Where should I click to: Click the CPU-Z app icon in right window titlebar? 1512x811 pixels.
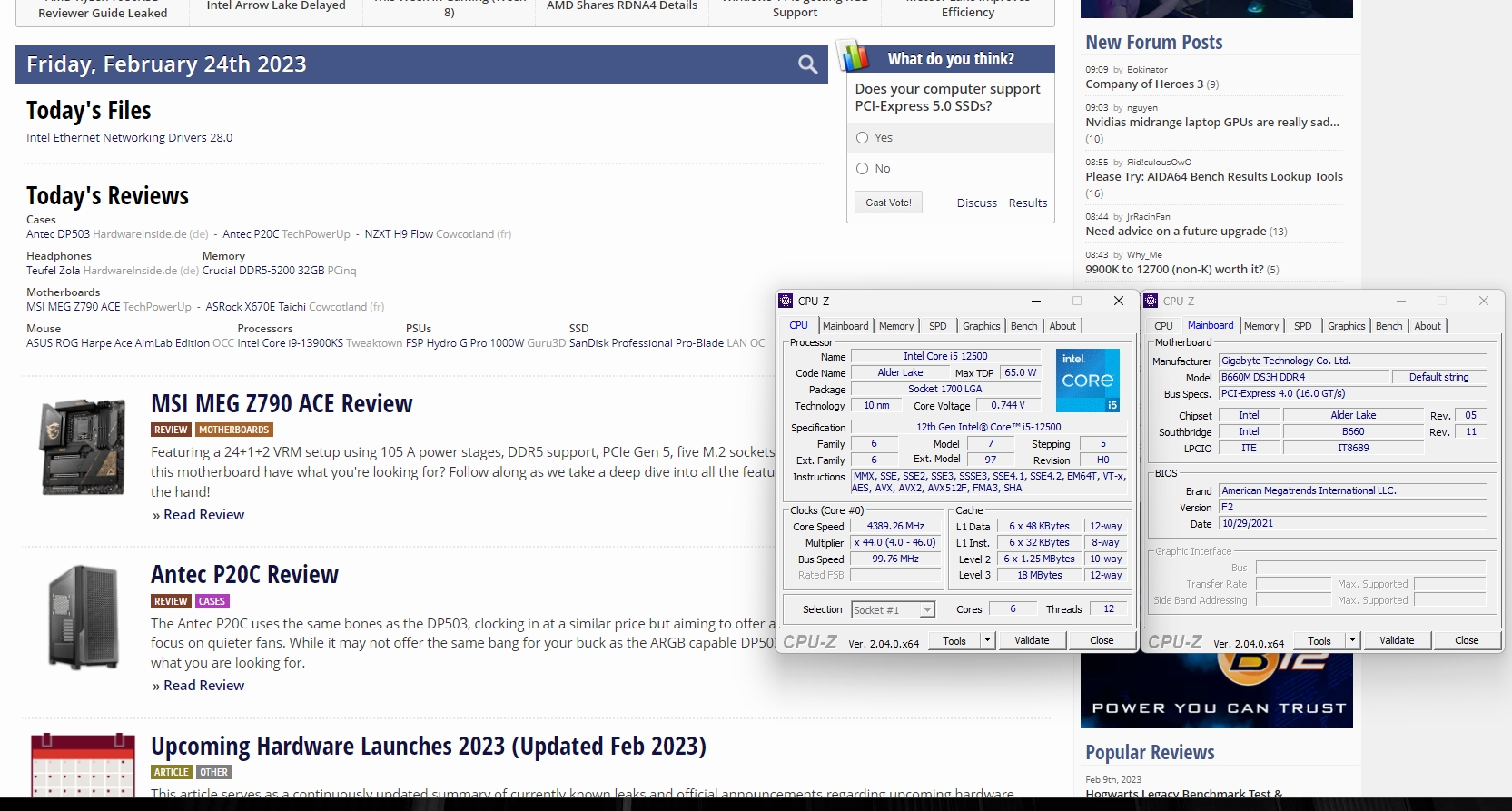click(x=1151, y=301)
